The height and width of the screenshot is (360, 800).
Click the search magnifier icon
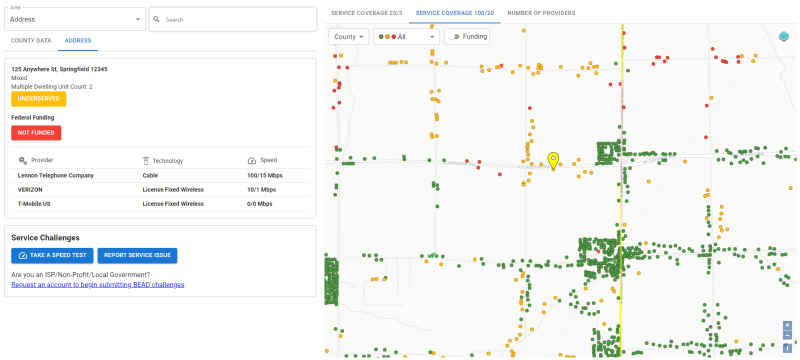pos(156,19)
